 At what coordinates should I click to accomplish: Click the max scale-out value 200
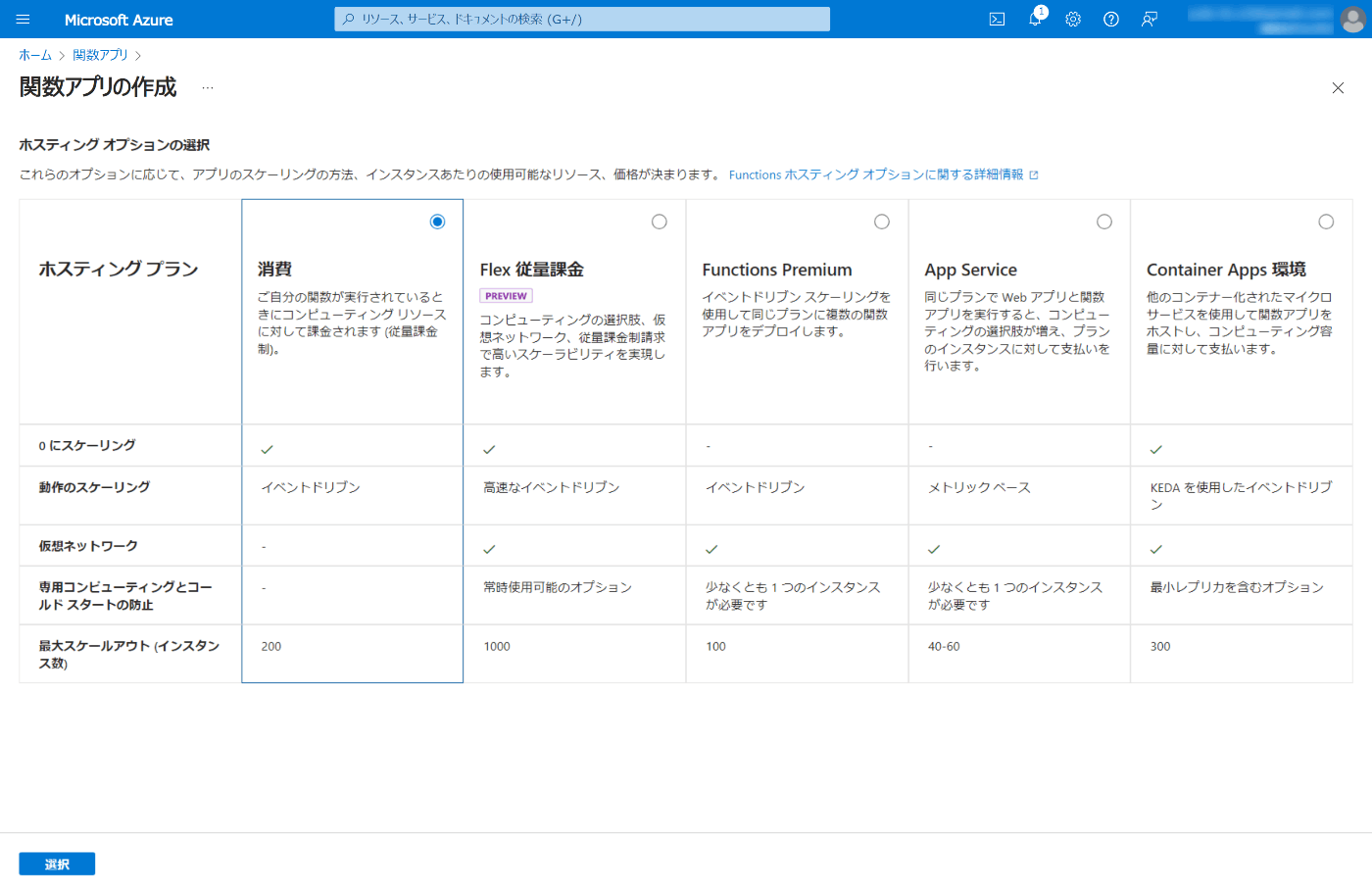[x=271, y=647]
